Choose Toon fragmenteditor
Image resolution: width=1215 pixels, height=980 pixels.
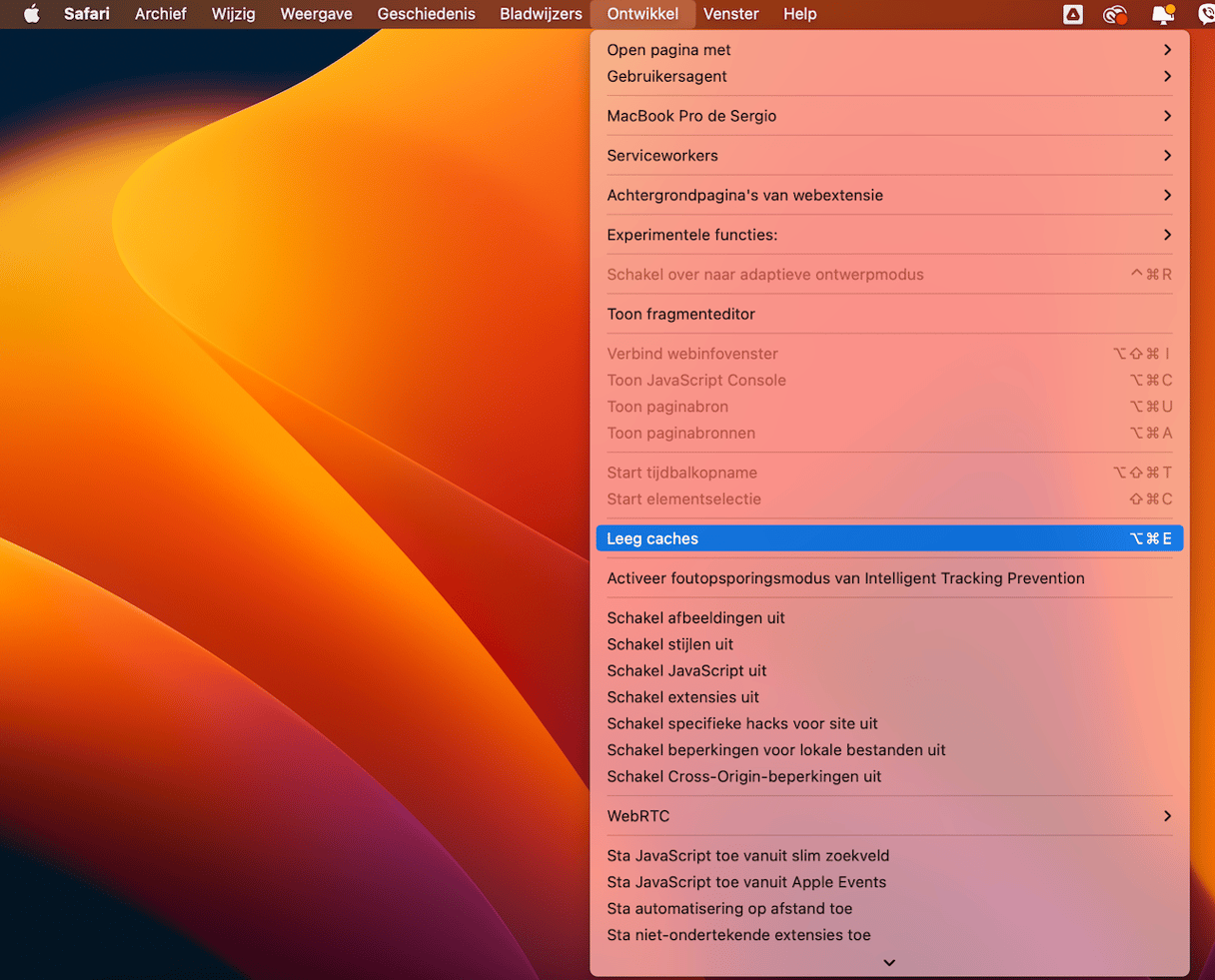[x=680, y=314]
